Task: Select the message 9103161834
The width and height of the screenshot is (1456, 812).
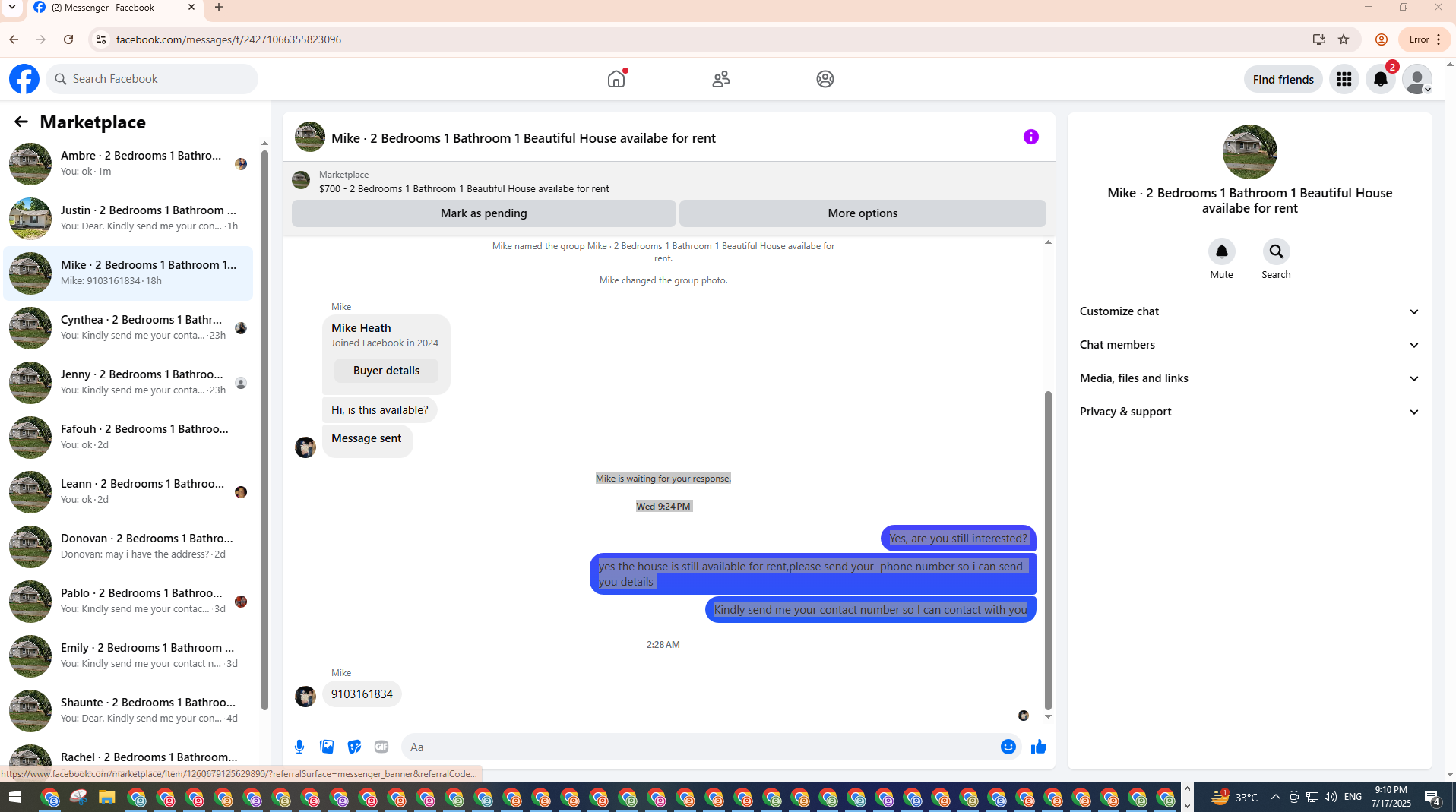Action: pyautogui.click(x=362, y=694)
